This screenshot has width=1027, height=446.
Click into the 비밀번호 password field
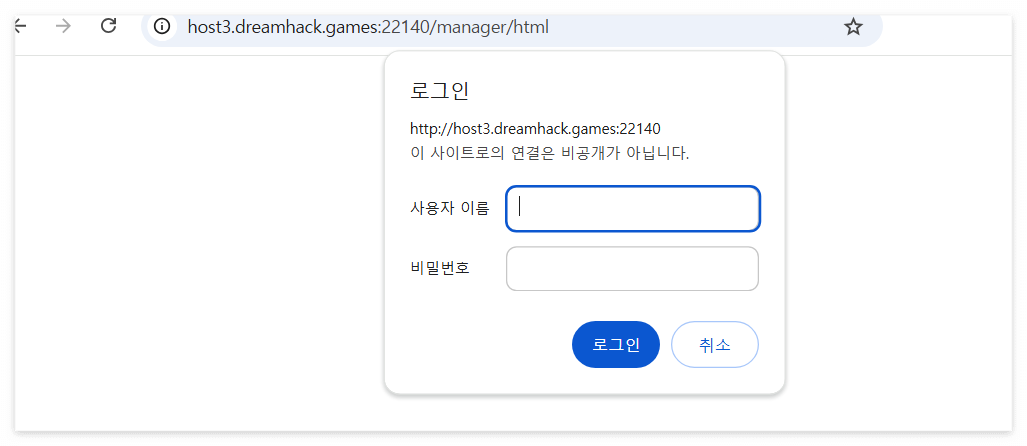[633, 269]
